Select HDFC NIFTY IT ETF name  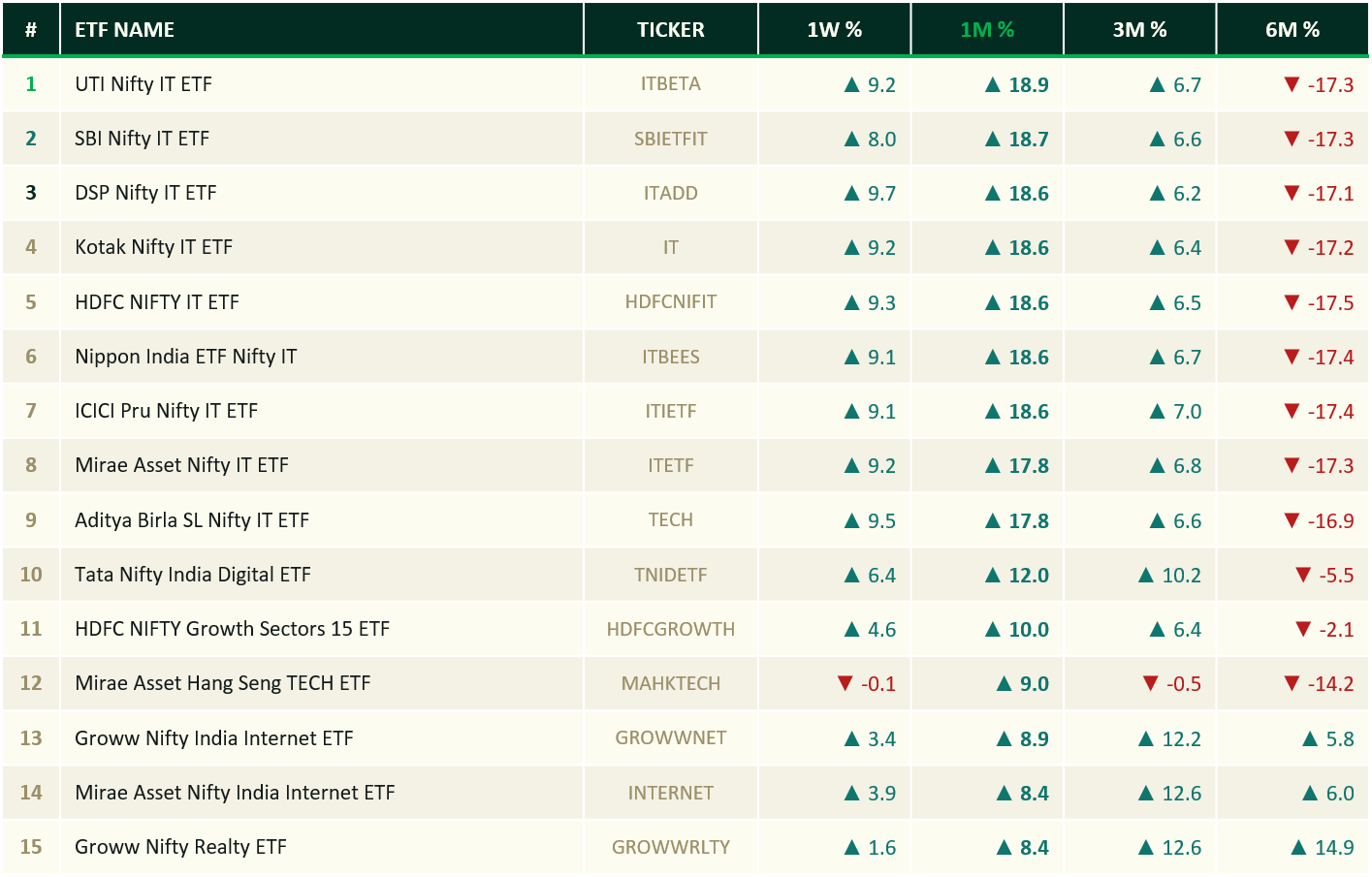pyautogui.click(x=157, y=302)
